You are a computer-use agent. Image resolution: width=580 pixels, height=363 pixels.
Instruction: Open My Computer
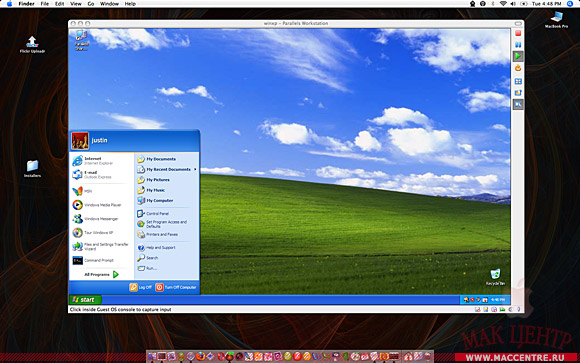click(x=155, y=201)
